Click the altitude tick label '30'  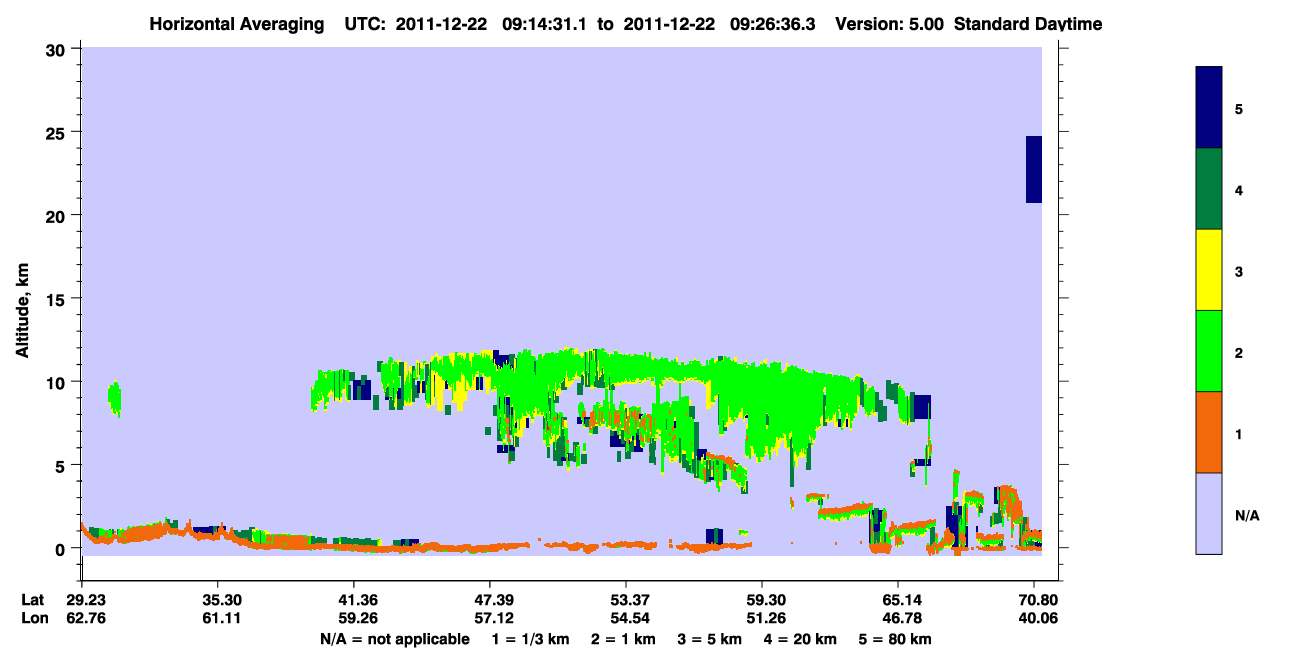click(58, 49)
